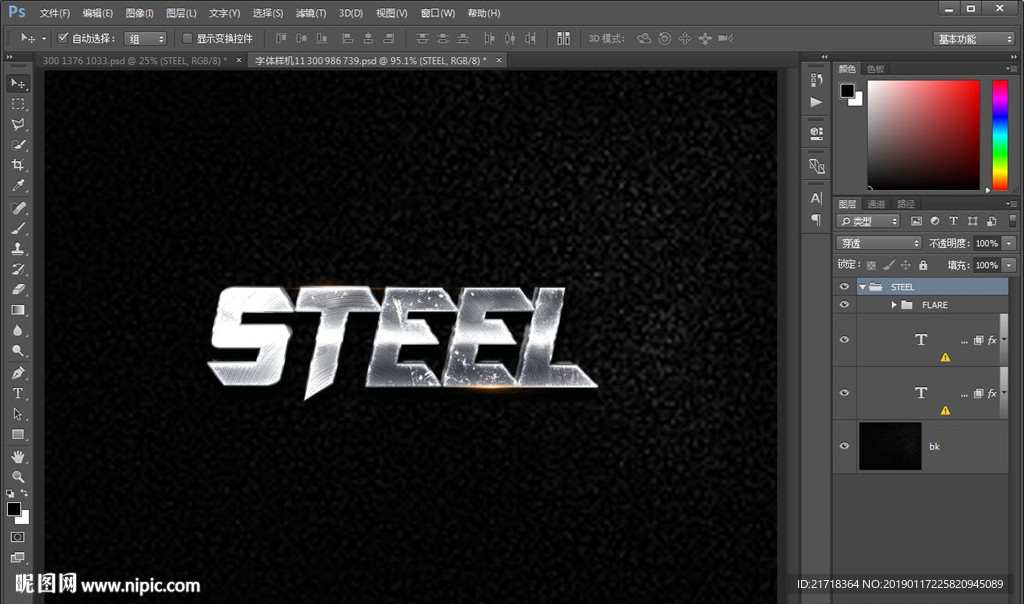The image size is (1024, 604).
Task: Collapse the STEEL layer group
Action: [x=863, y=287]
